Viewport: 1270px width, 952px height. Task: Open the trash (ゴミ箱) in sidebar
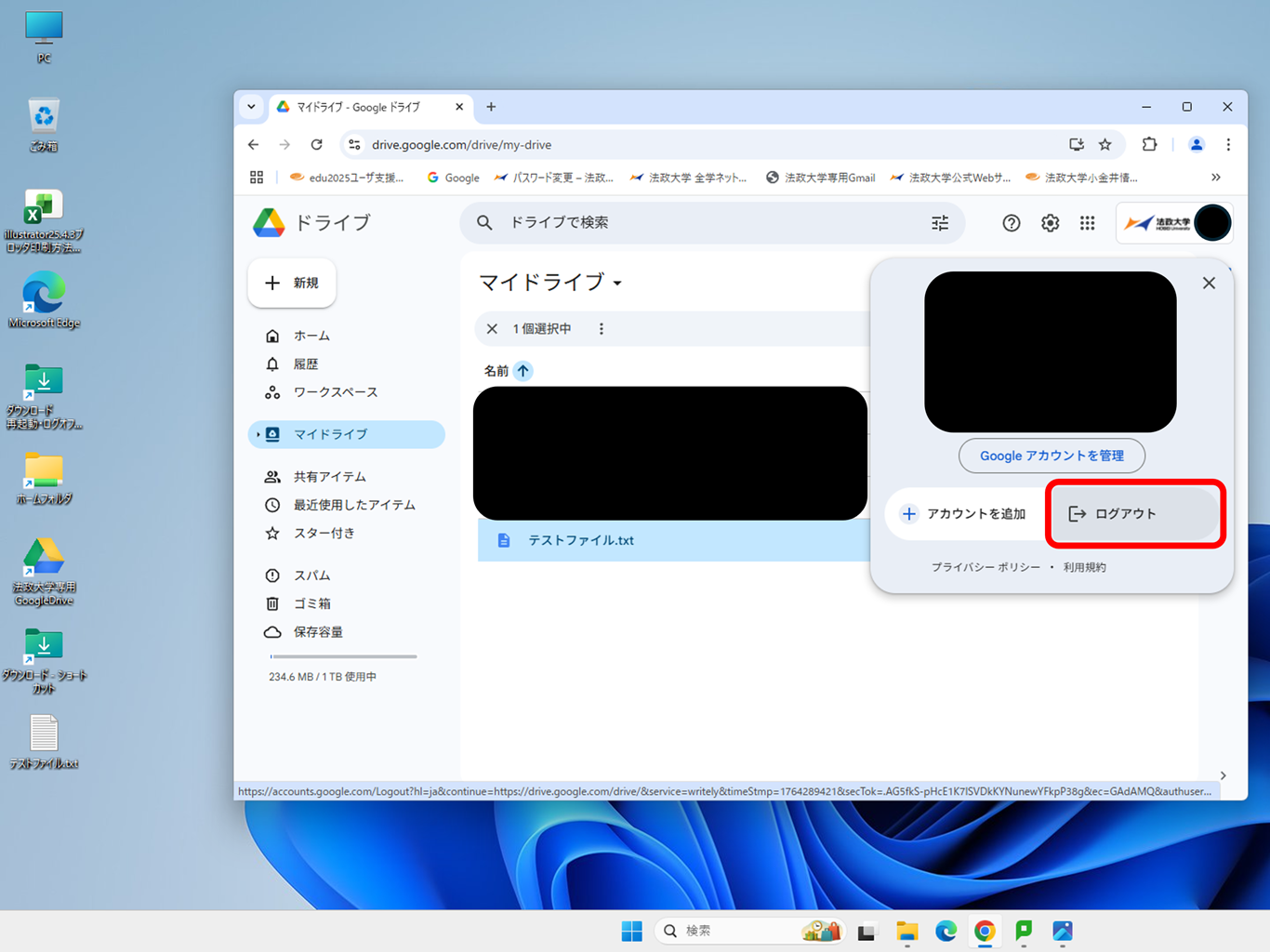tap(311, 603)
